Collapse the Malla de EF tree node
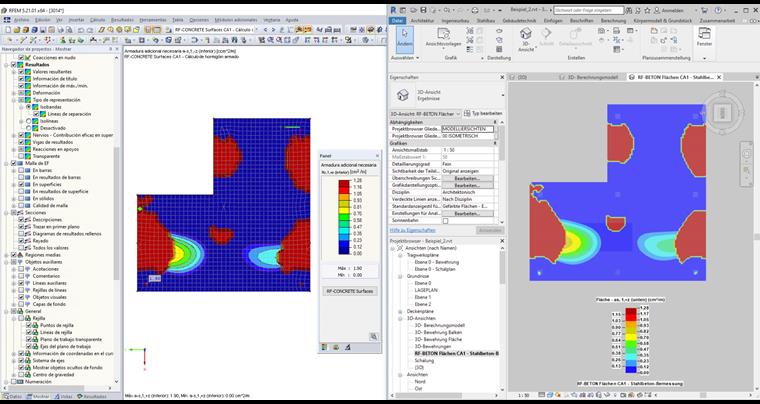760x404 pixels. click(6, 163)
